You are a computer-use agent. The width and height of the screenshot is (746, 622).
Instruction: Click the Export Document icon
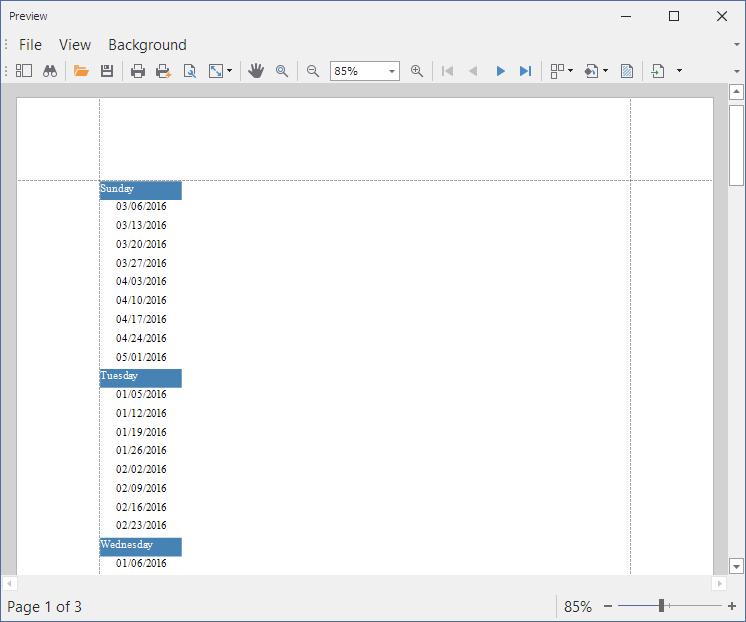pyautogui.click(x=658, y=71)
